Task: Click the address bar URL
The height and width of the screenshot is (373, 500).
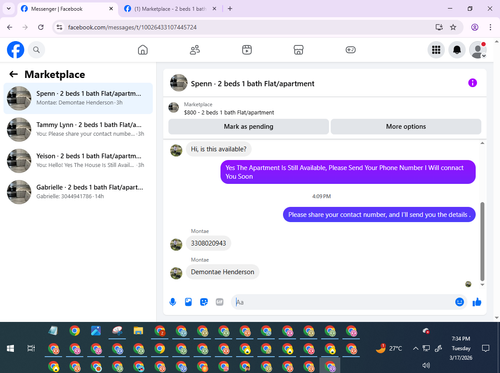Action: click(x=132, y=27)
